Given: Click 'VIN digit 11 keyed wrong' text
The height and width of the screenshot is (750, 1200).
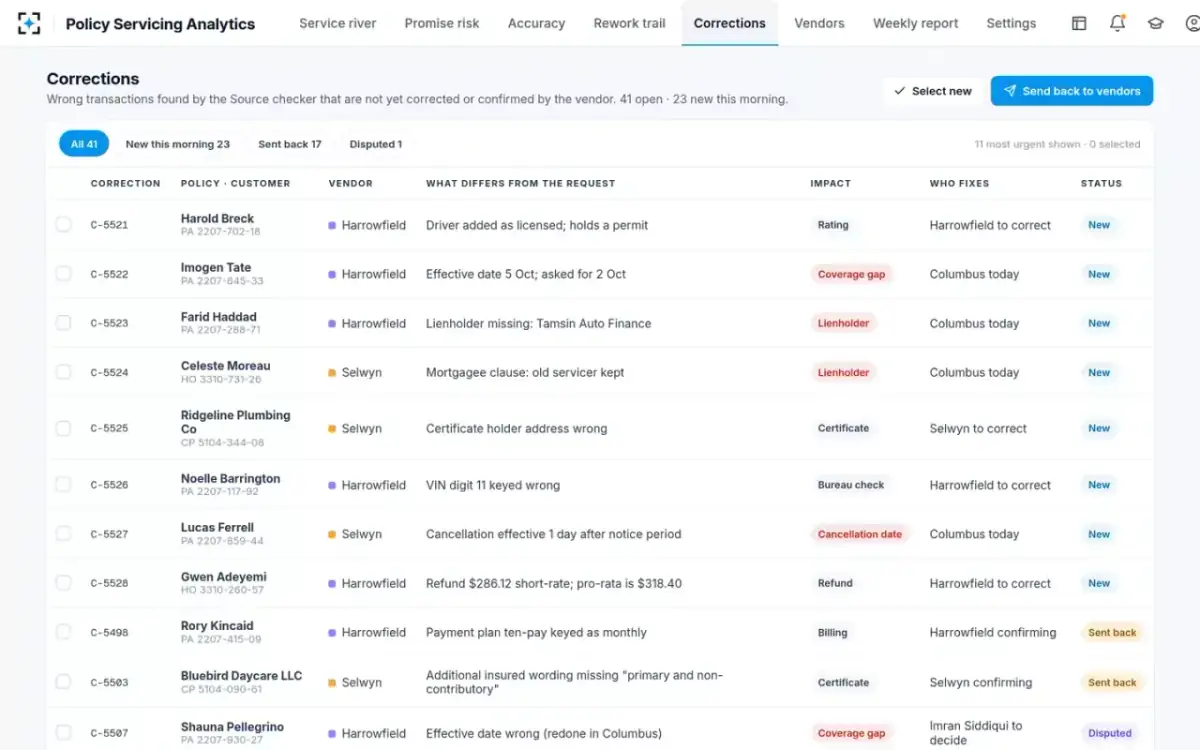Looking at the screenshot, I should coord(493,485).
